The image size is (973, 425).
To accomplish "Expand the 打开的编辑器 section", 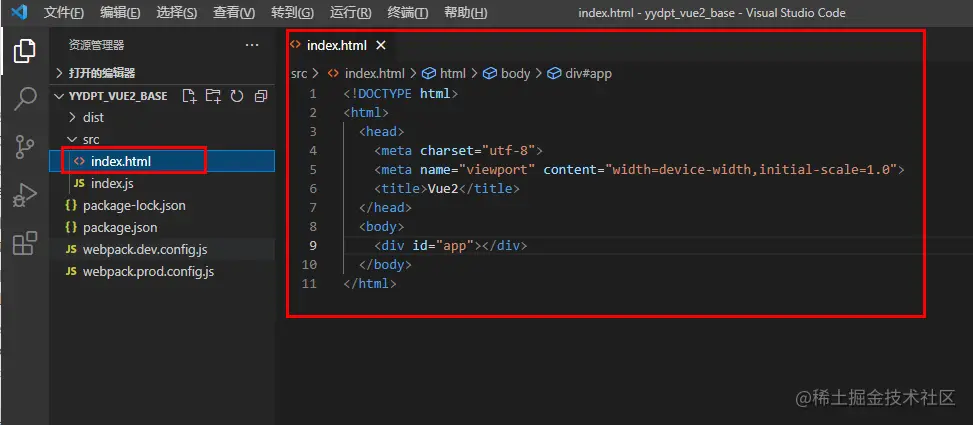I will click(x=163, y=73).
